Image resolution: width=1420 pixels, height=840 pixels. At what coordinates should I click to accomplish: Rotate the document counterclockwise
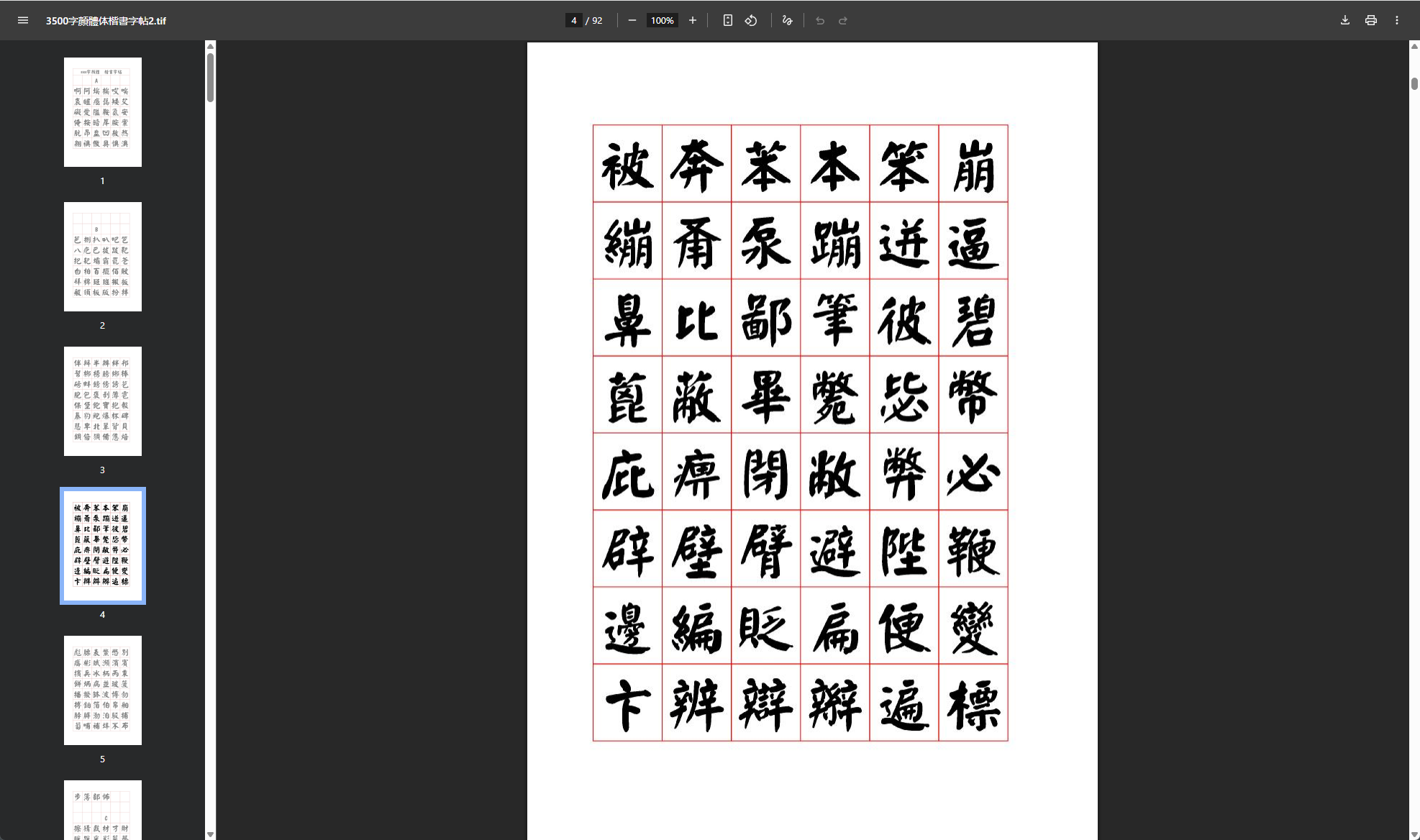click(x=751, y=20)
